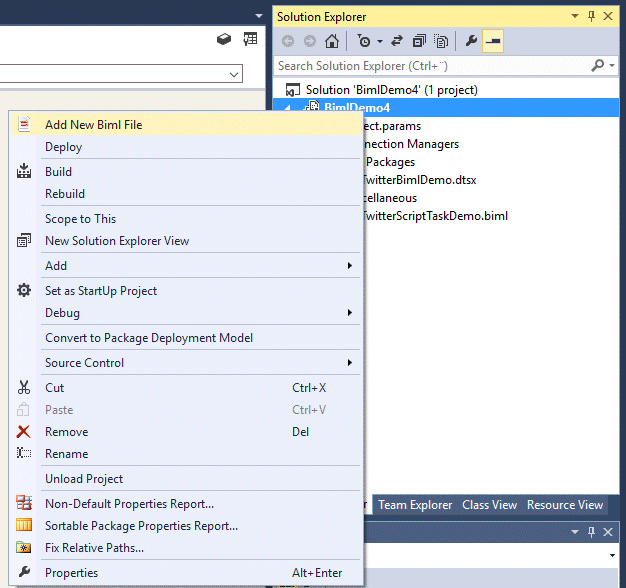Screen dimensions: 626x588
Task: Select Connection Managers tree node
Action: 412,144
